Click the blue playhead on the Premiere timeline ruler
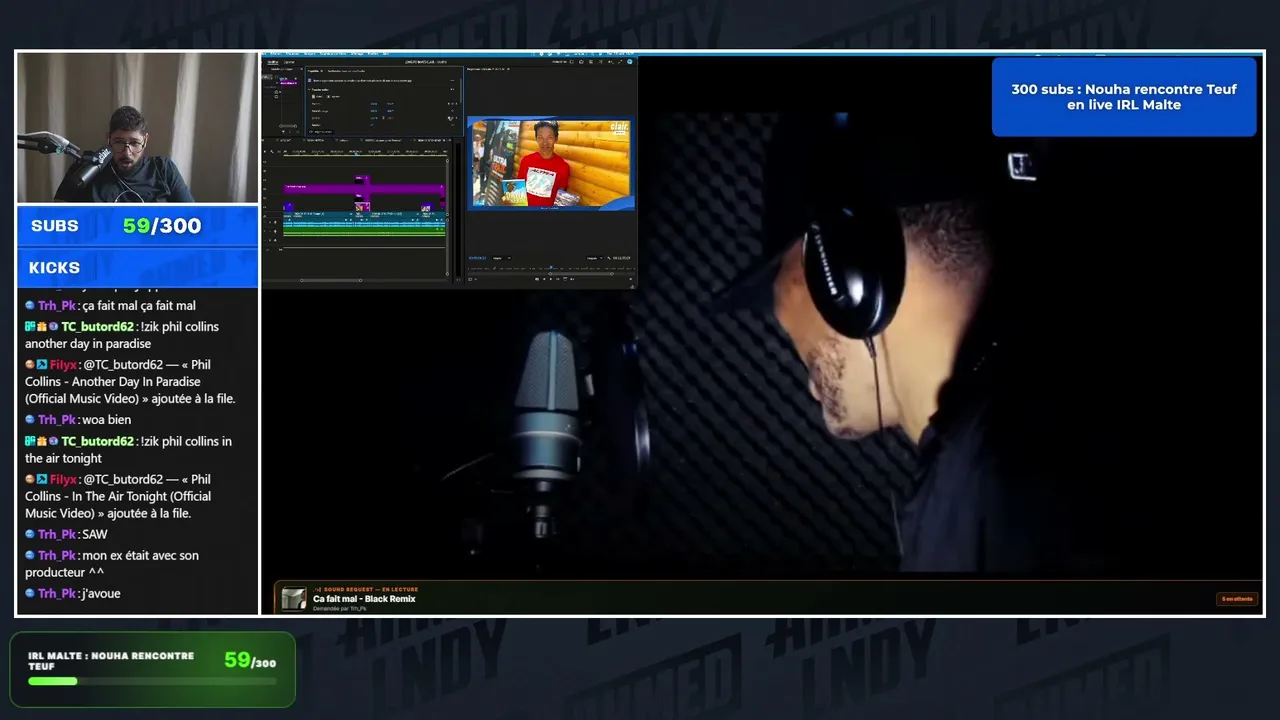Screen dimensions: 1280x720 (x=357, y=154)
